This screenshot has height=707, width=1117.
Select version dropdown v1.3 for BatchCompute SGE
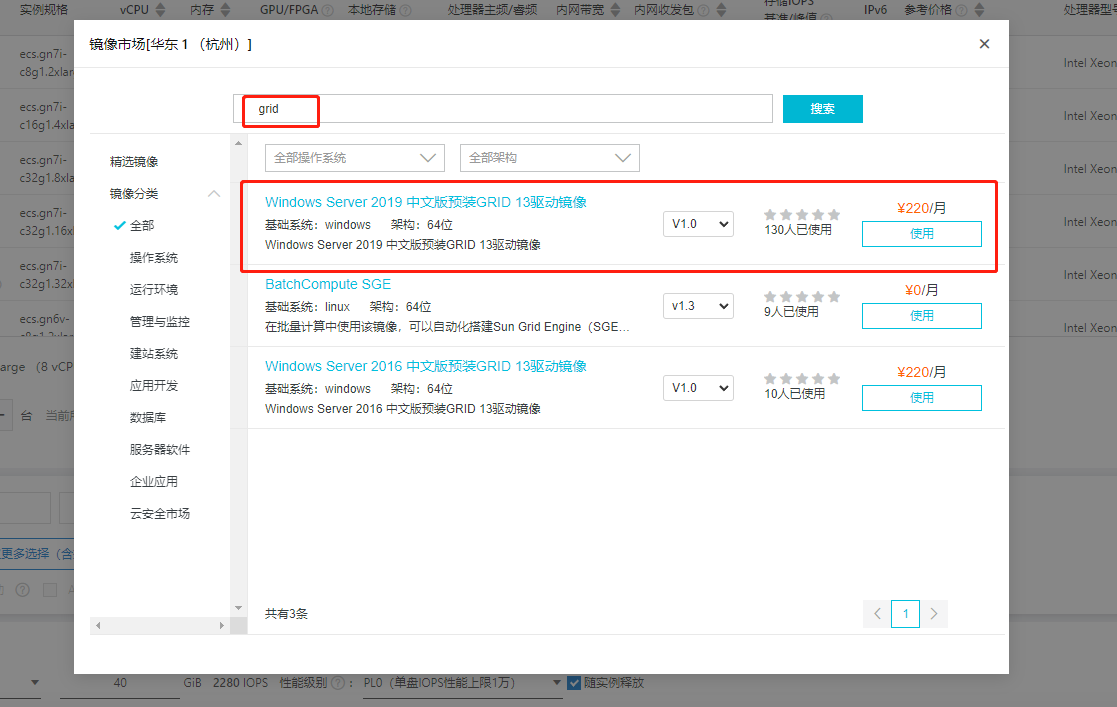coord(698,306)
